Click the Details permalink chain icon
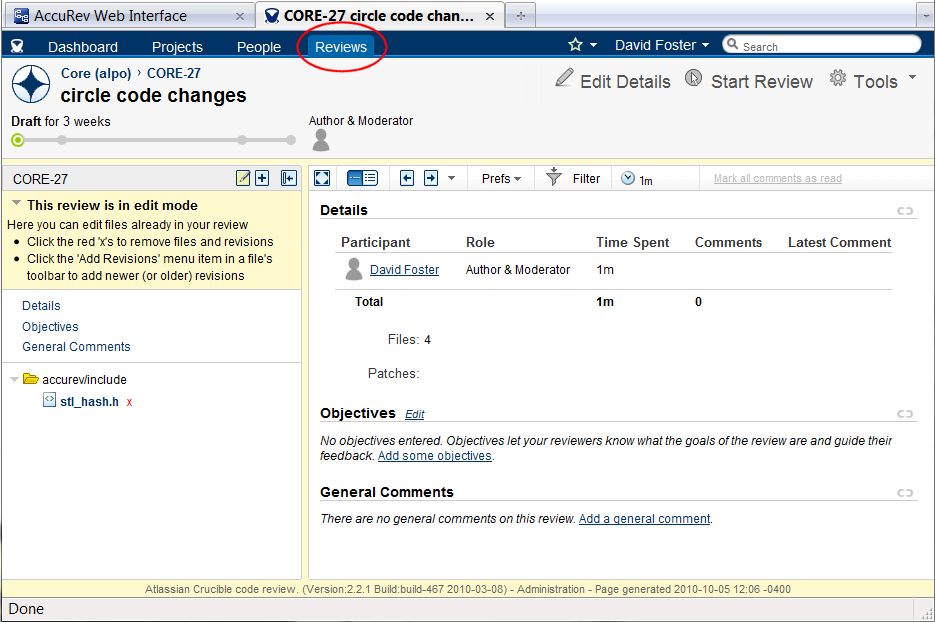 click(905, 211)
